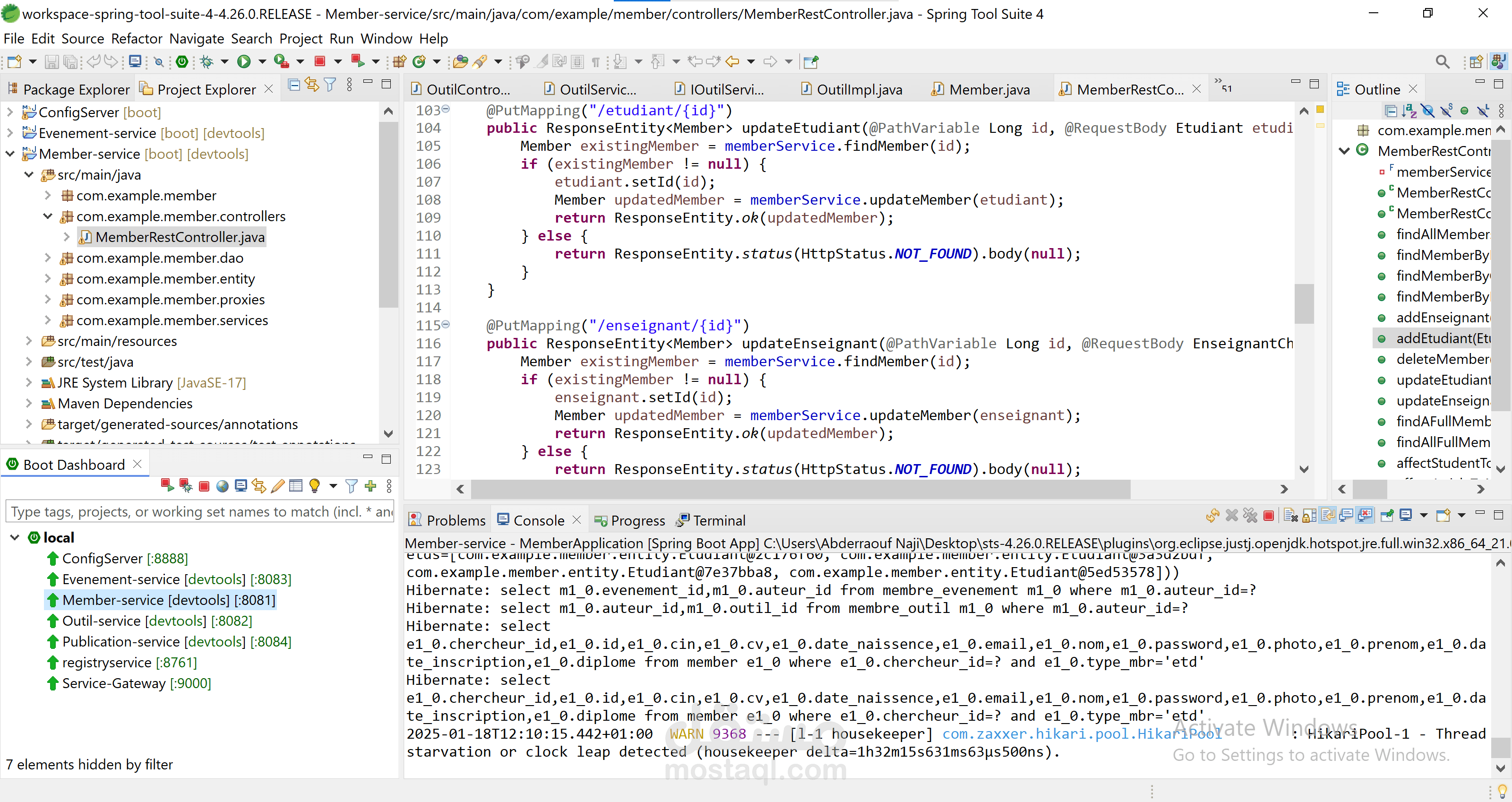Image resolution: width=1512 pixels, height=802 pixels.
Task: Clear the console output with Clear Console icon
Action: point(1291,516)
